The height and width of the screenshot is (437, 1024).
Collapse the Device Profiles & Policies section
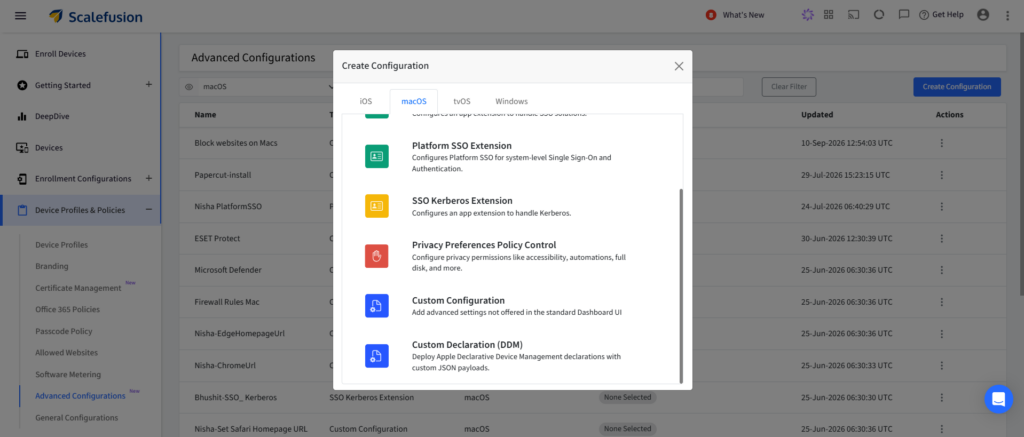[148, 210]
